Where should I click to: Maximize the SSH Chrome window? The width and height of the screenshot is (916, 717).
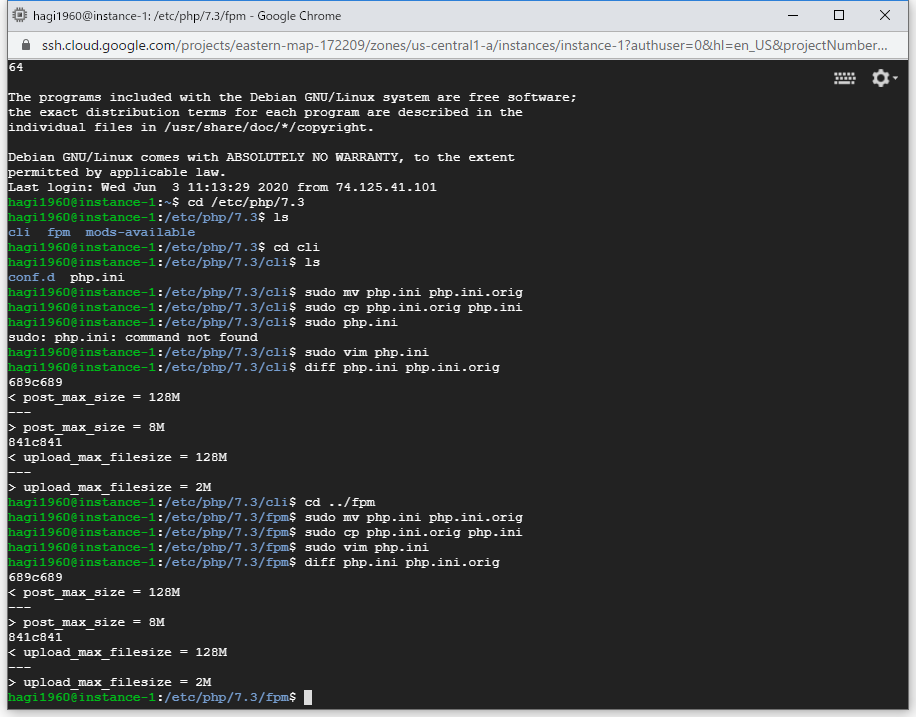pos(839,15)
